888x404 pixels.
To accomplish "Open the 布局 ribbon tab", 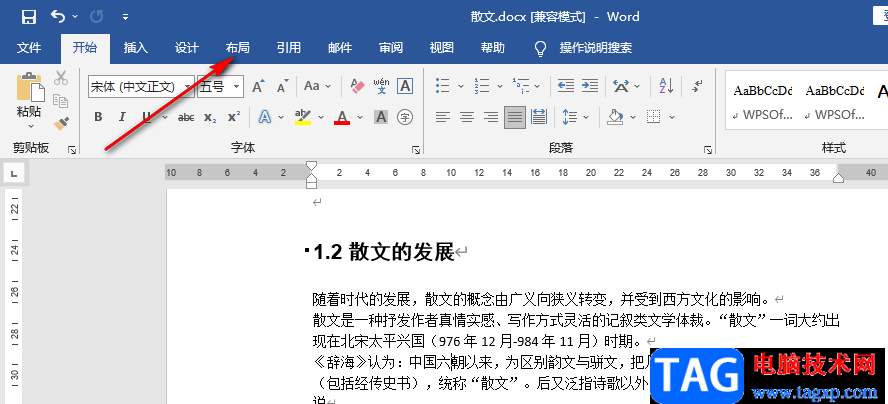I will point(238,48).
